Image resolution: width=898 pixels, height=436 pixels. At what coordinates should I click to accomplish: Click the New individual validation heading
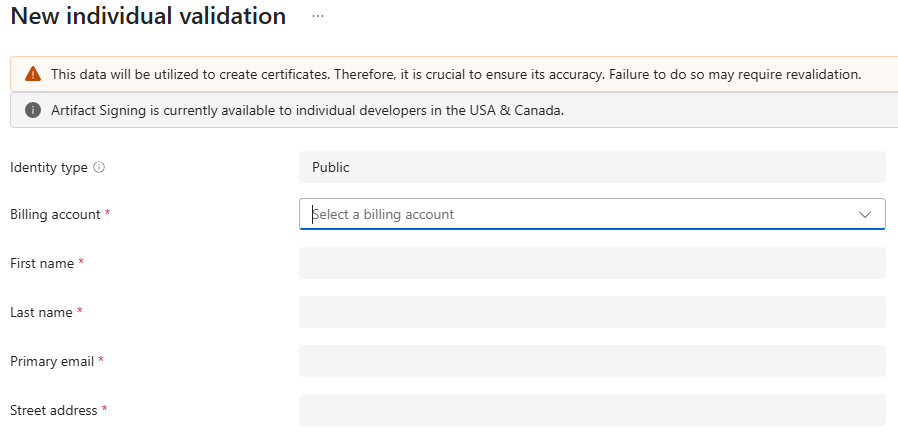click(x=148, y=15)
